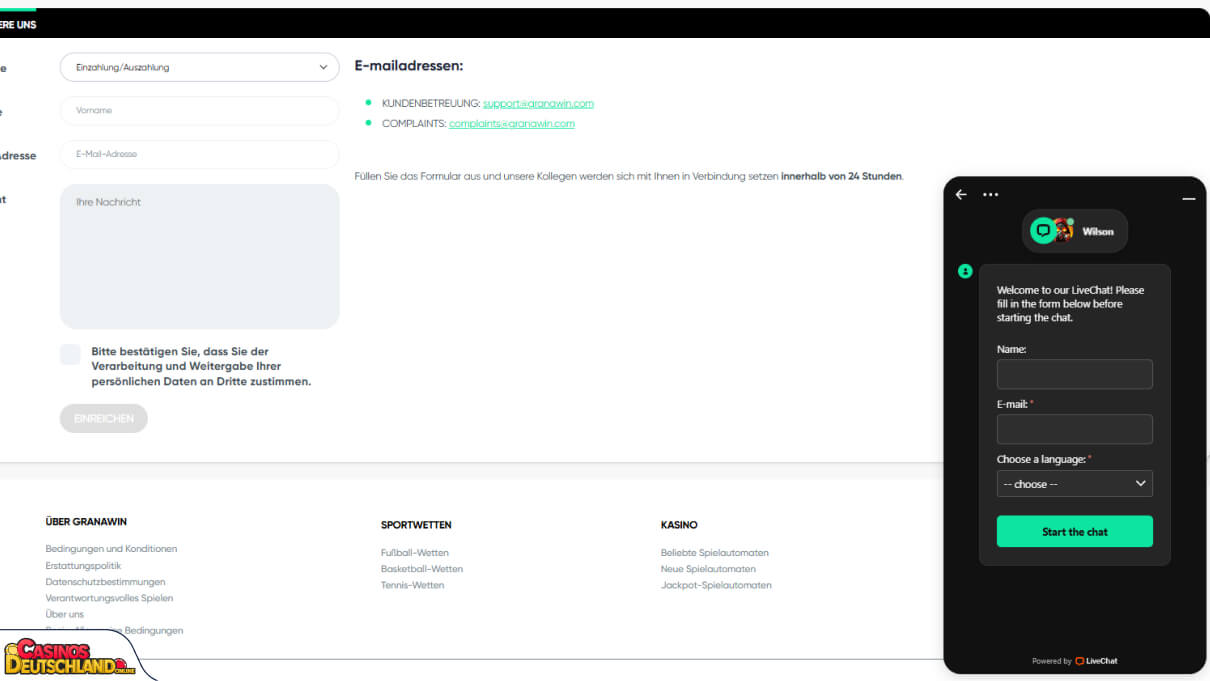The image size is (1210, 681).
Task: Open the Einzahlung/Auszahlung dropdown
Action: [200, 67]
